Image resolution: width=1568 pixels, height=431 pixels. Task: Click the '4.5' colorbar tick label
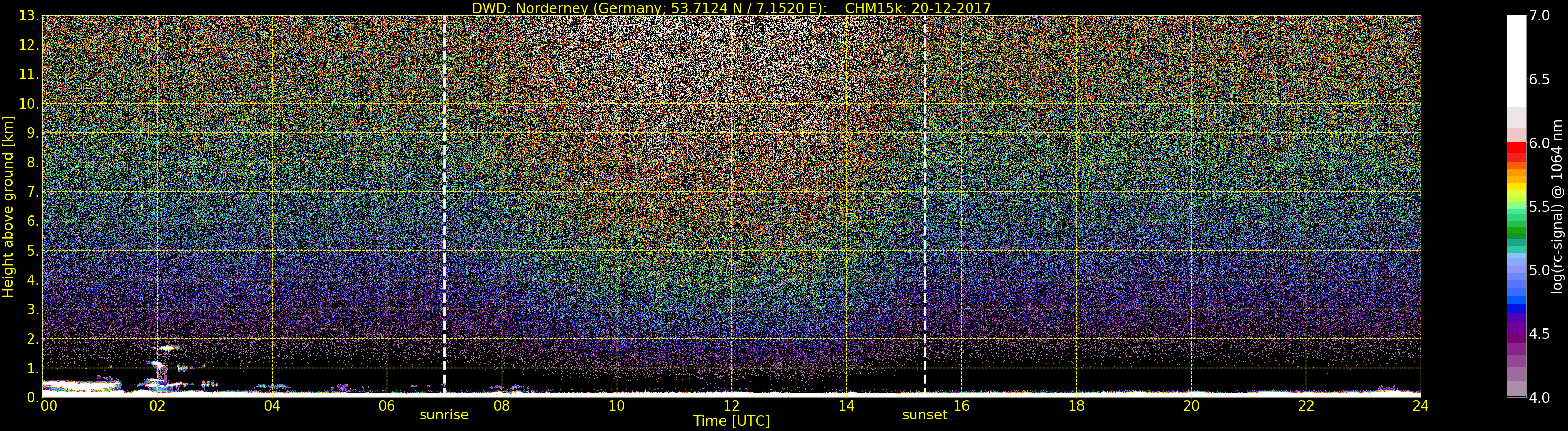coord(1539,334)
